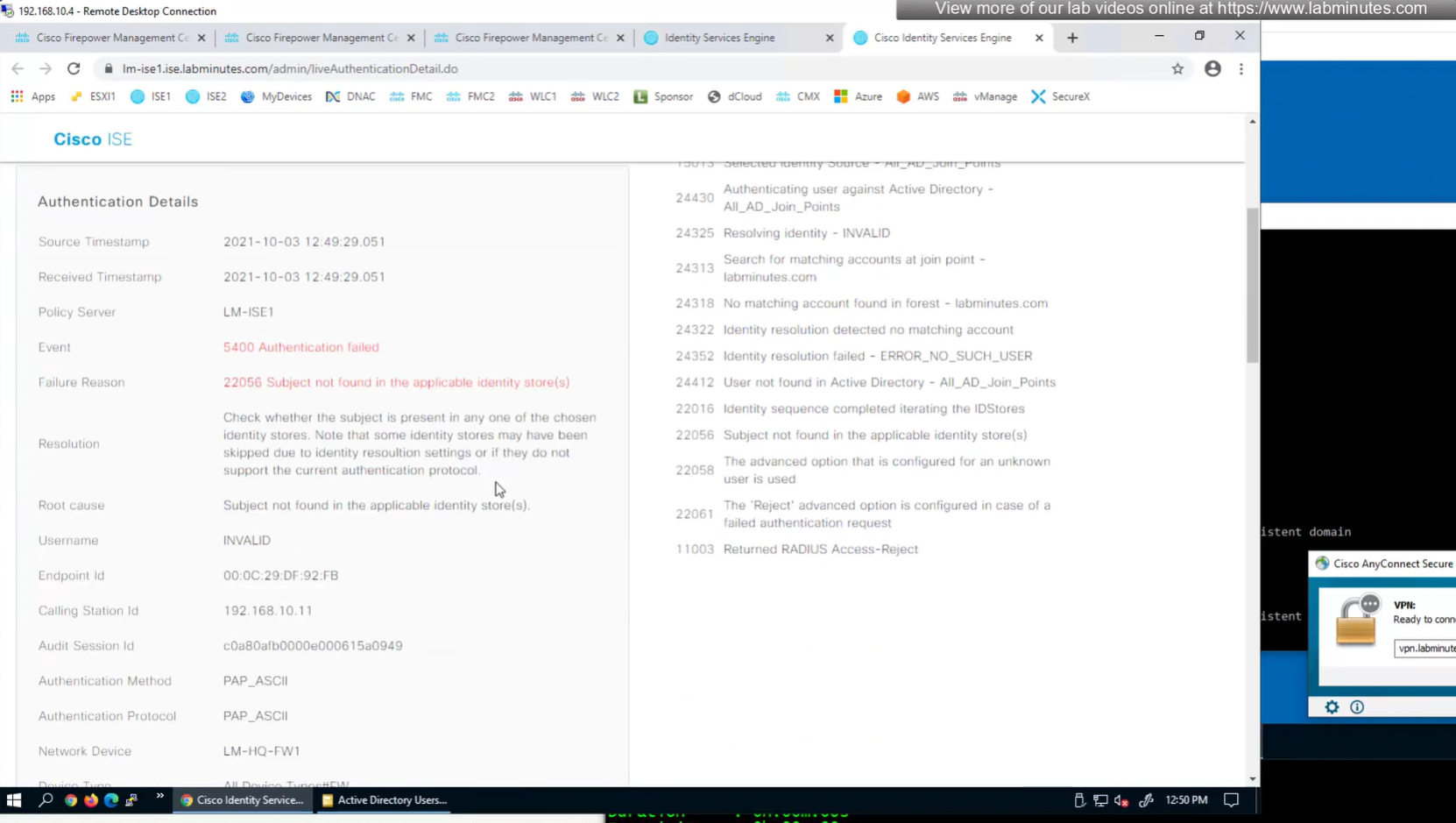Switch to the Identity Services Engine tab

tap(719, 38)
